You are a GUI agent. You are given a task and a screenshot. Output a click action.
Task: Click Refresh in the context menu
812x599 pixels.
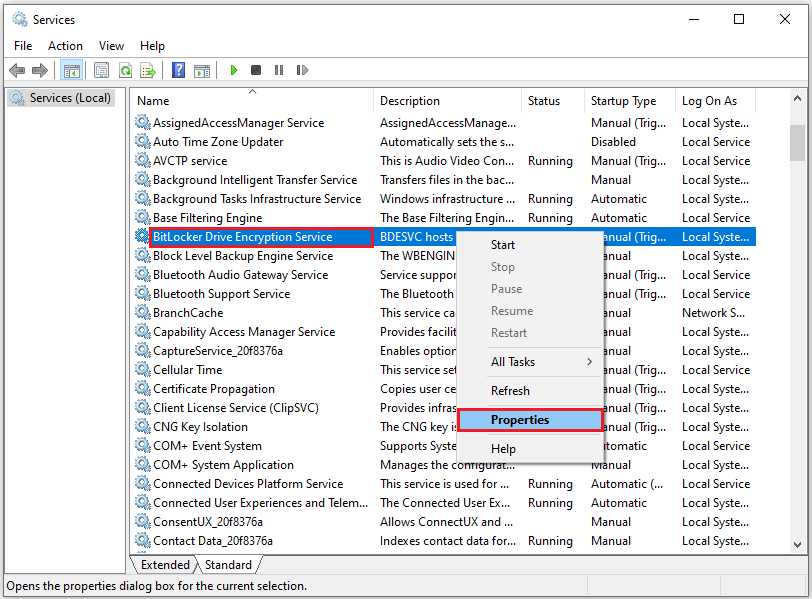click(x=510, y=391)
